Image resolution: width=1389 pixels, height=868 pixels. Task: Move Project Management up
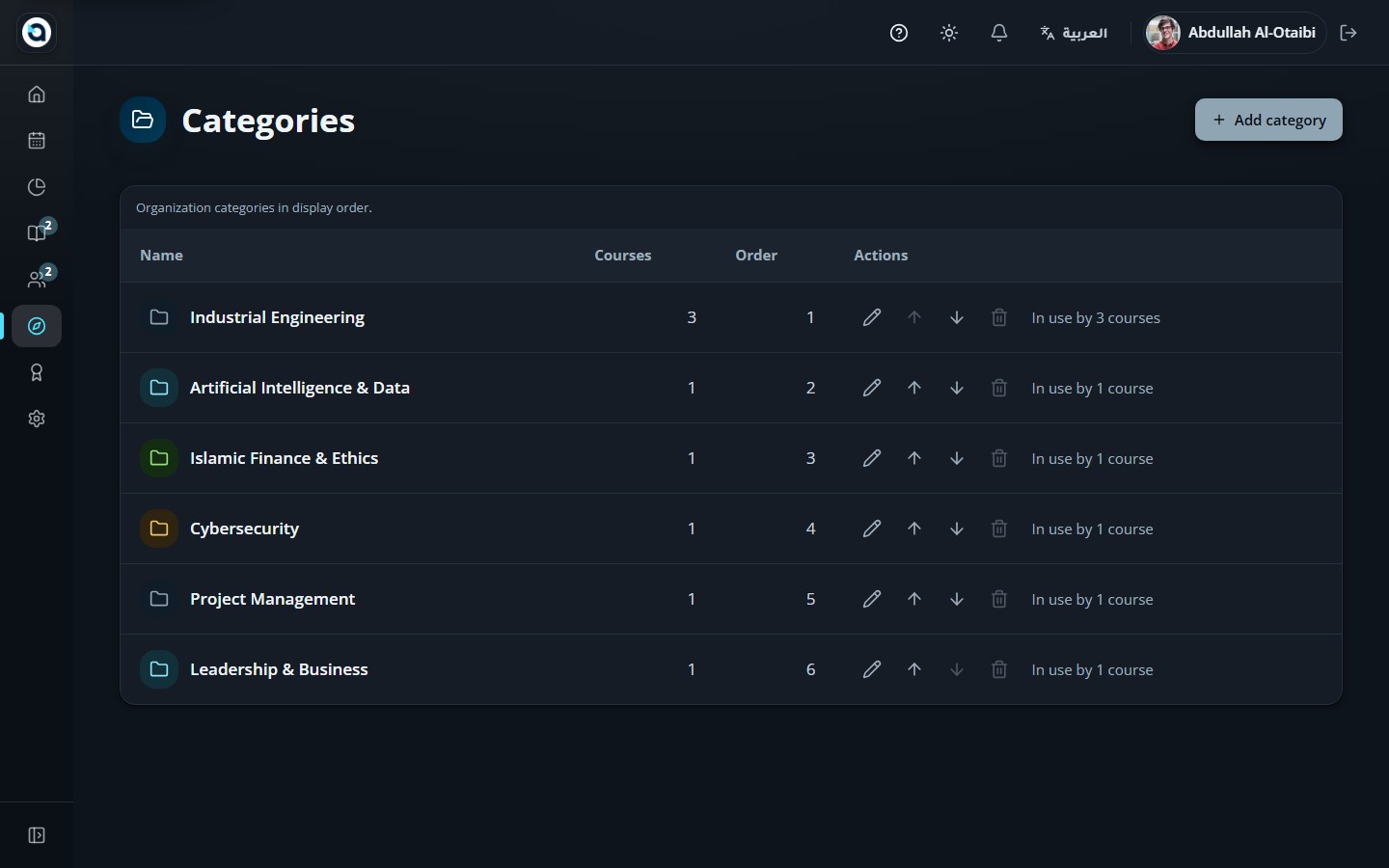[x=914, y=599]
